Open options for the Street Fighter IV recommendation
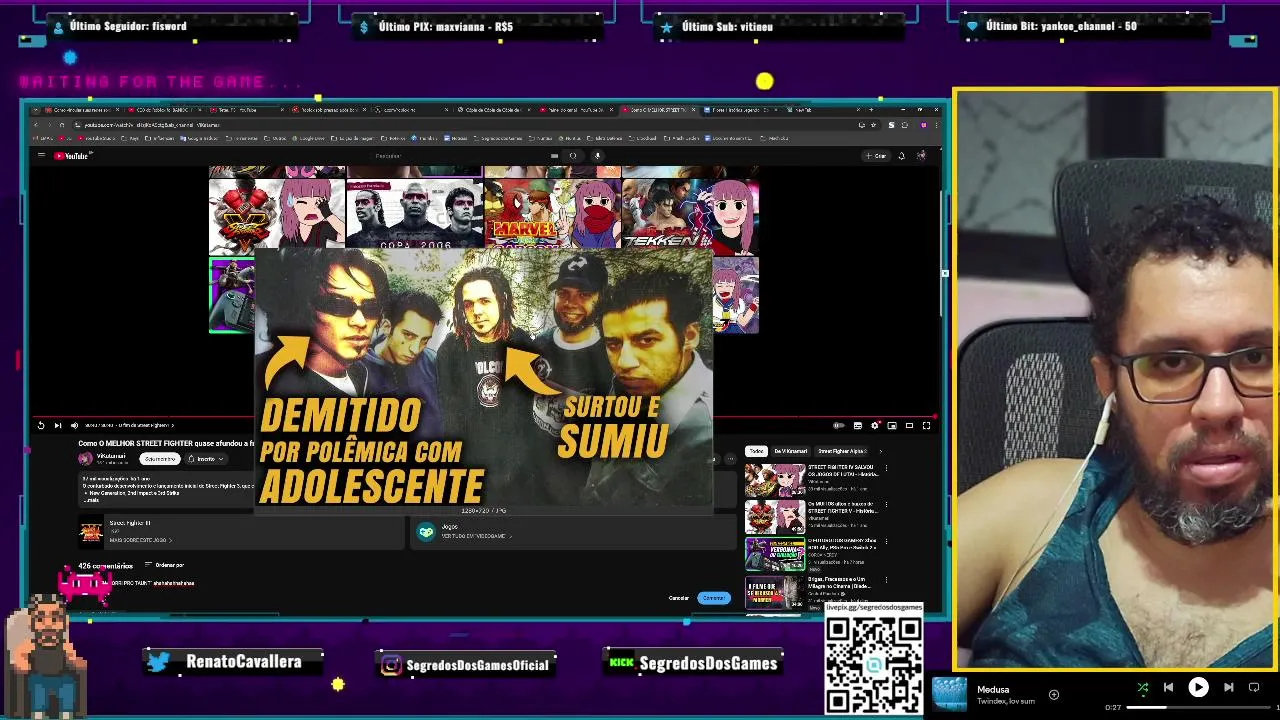The height and width of the screenshot is (720, 1280). click(x=886, y=468)
